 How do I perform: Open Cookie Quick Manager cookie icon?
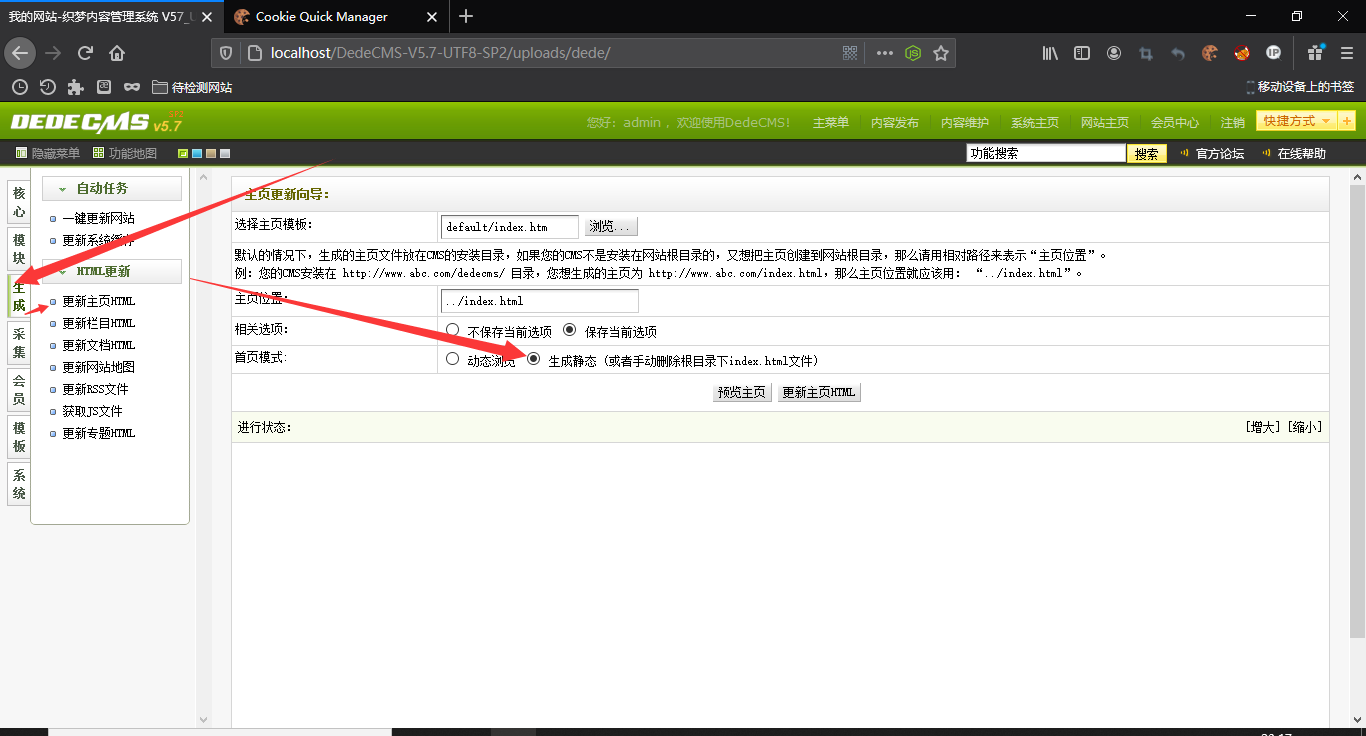point(1210,53)
